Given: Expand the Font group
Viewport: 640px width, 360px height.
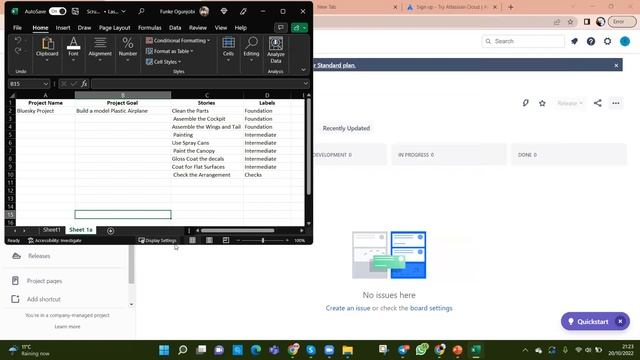Looking at the screenshot, I should click(x=73, y=49).
